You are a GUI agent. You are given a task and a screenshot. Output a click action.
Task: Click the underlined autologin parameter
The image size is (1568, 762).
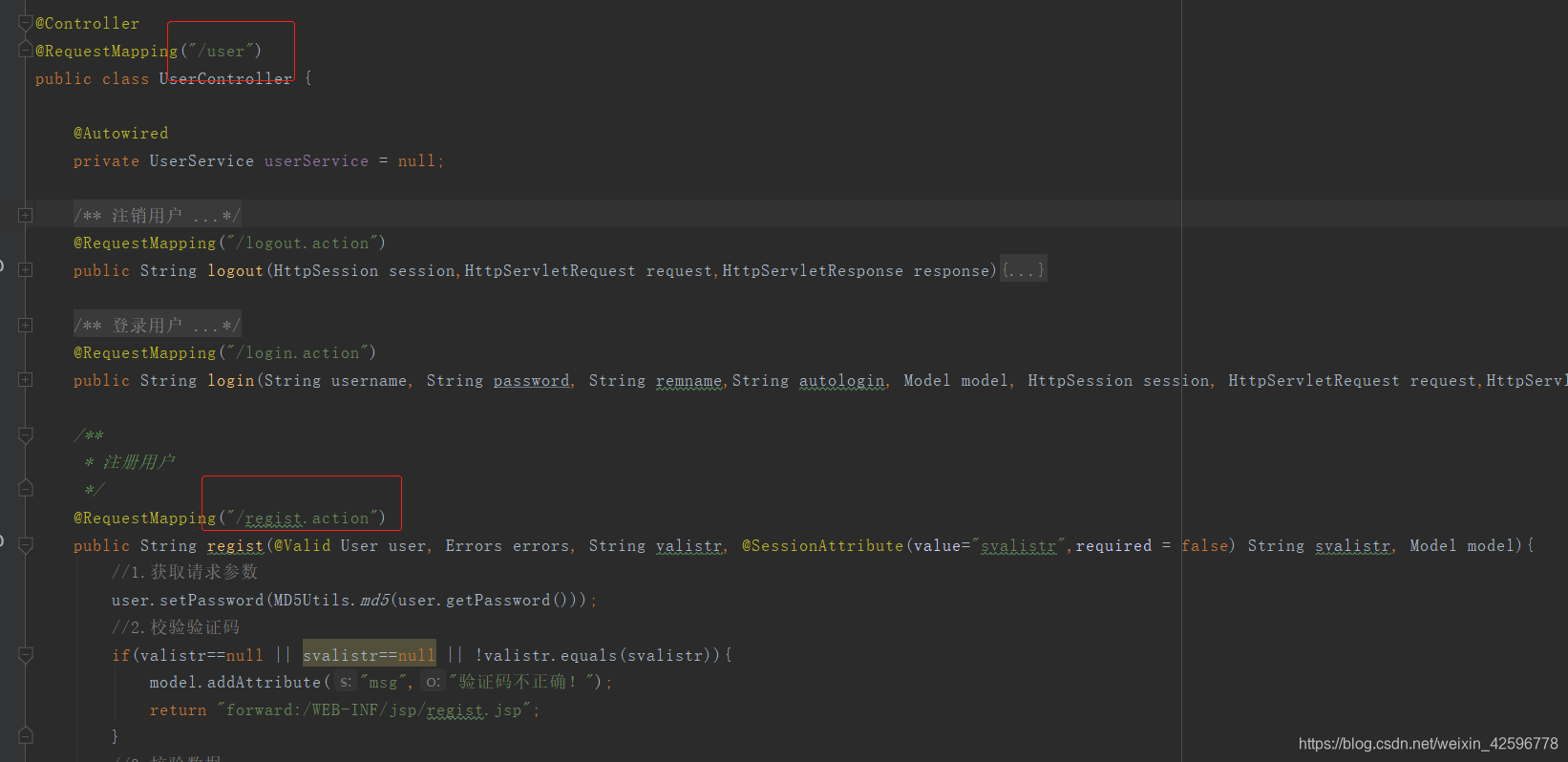pyautogui.click(x=841, y=380)
